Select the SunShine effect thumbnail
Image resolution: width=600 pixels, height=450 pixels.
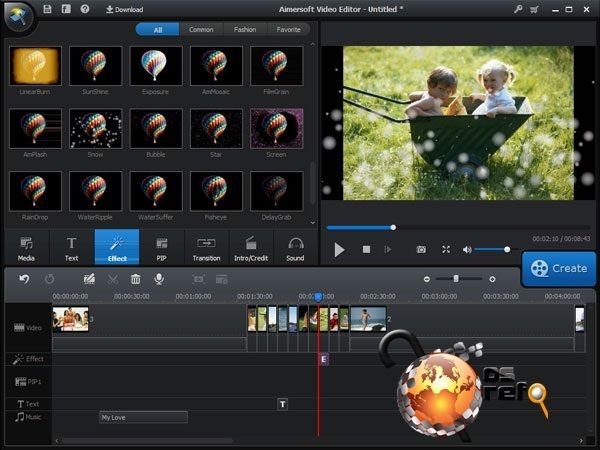pos(96,66)
